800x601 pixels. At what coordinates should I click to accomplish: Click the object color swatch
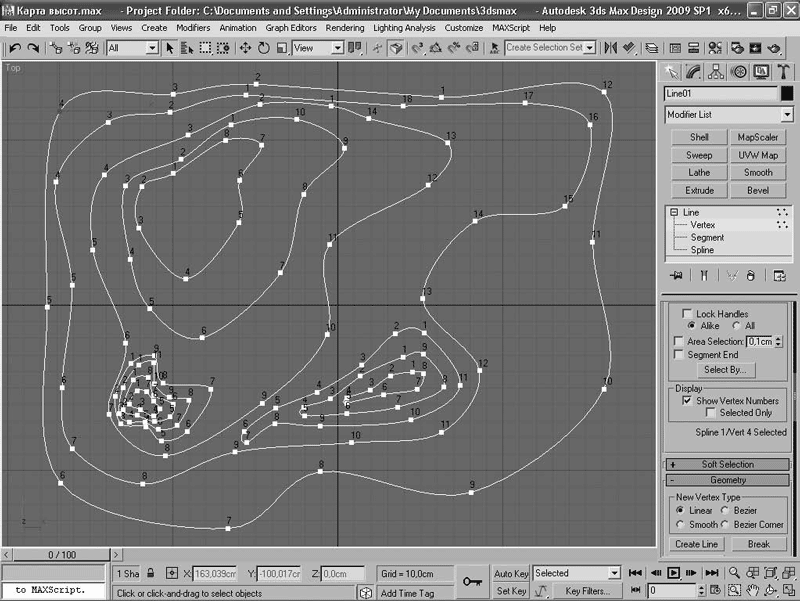click(787, 93)
